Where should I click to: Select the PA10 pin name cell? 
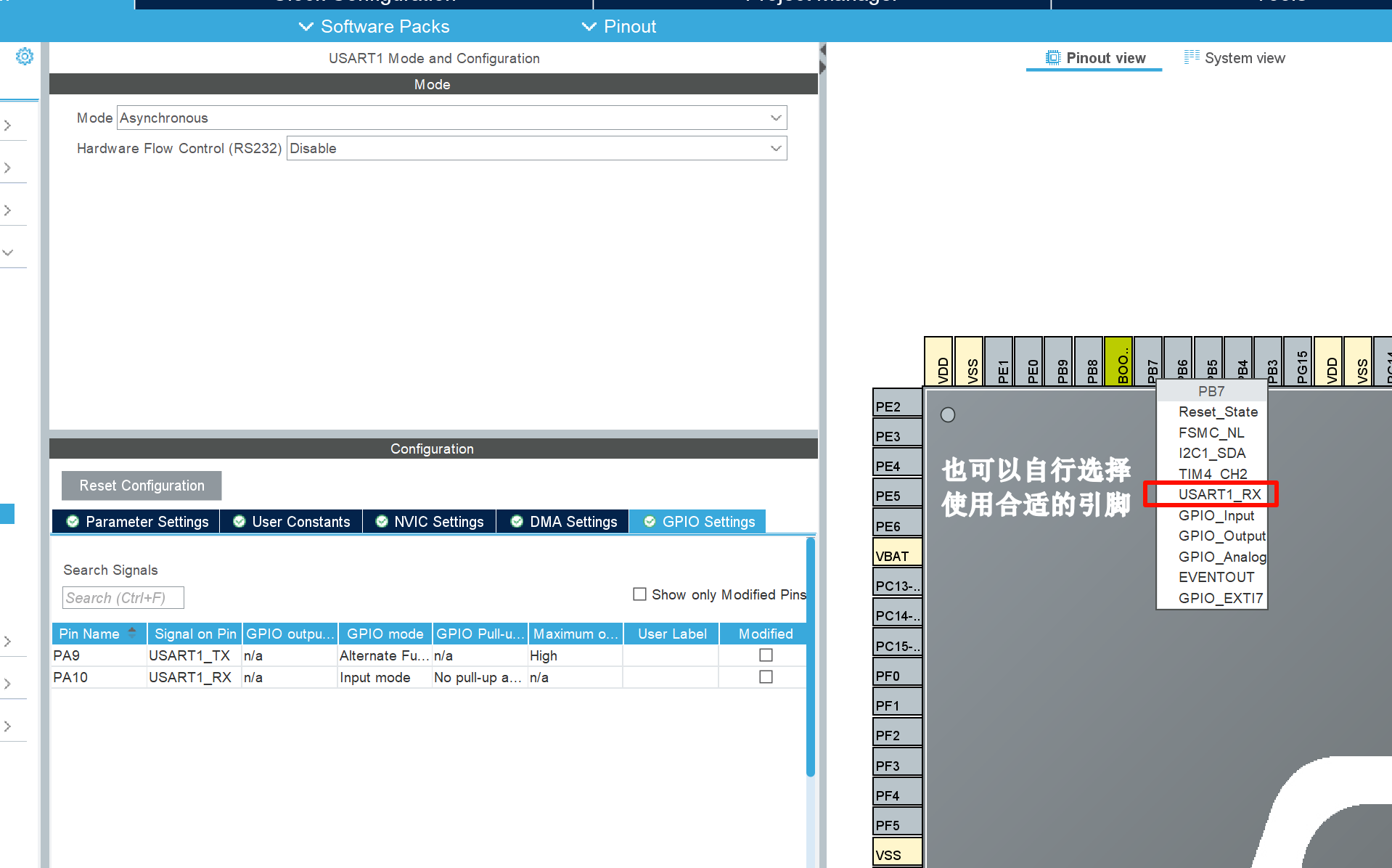coord(99,677)
